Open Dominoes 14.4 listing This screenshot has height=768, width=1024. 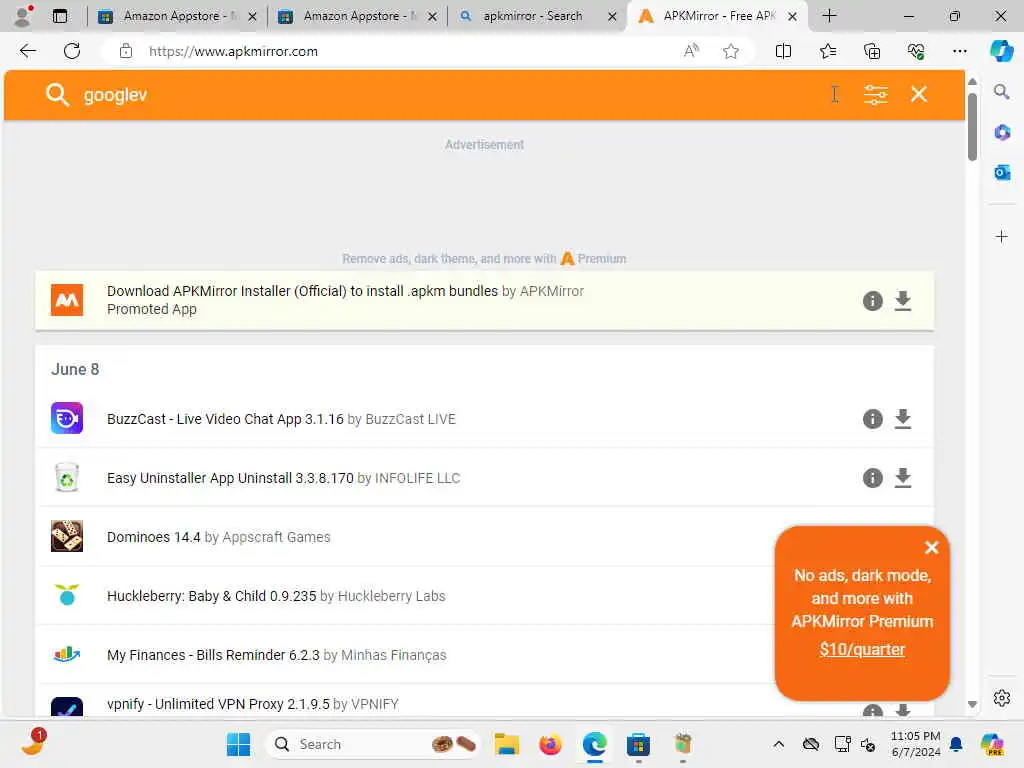[153, 537]
